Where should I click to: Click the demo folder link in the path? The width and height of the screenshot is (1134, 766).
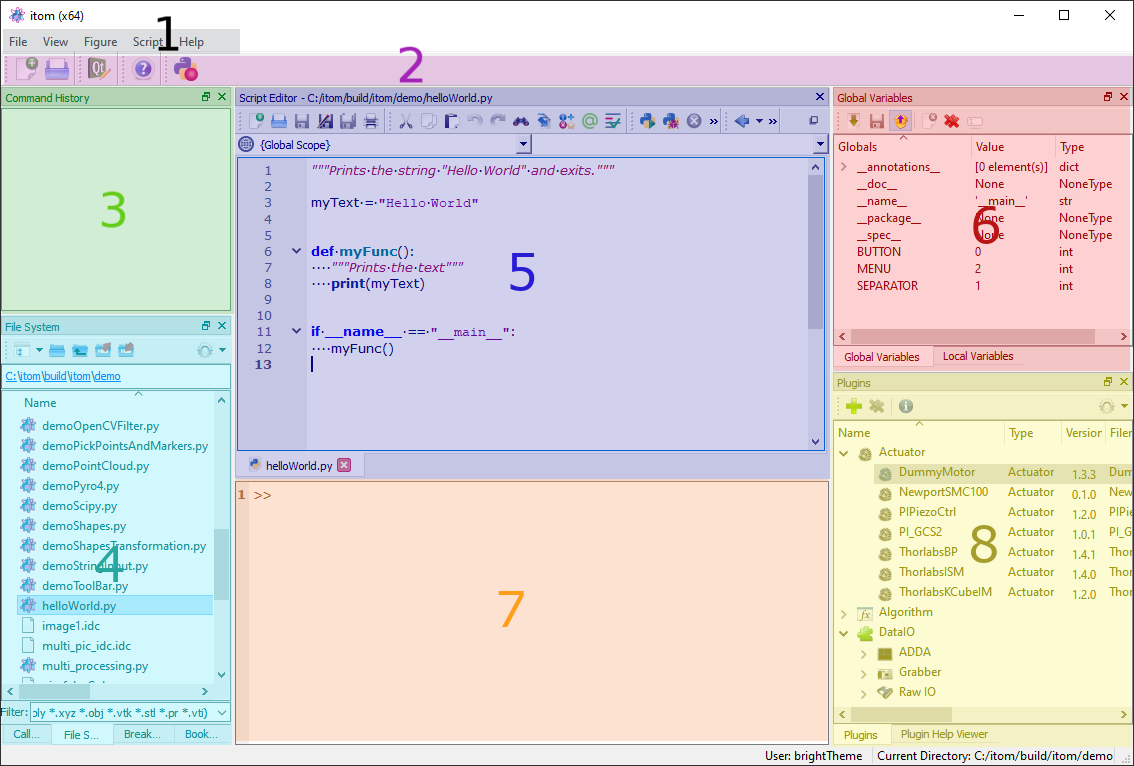[x=107, y=376]
